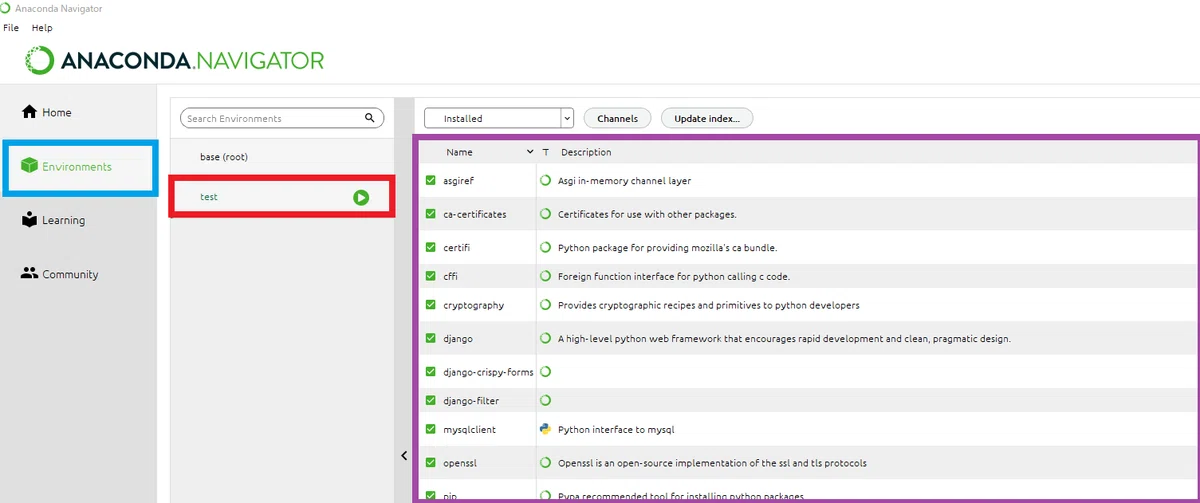This screenshot has width=1200, height=503.
Task: Click the django-filter package name
Action: 471,401
